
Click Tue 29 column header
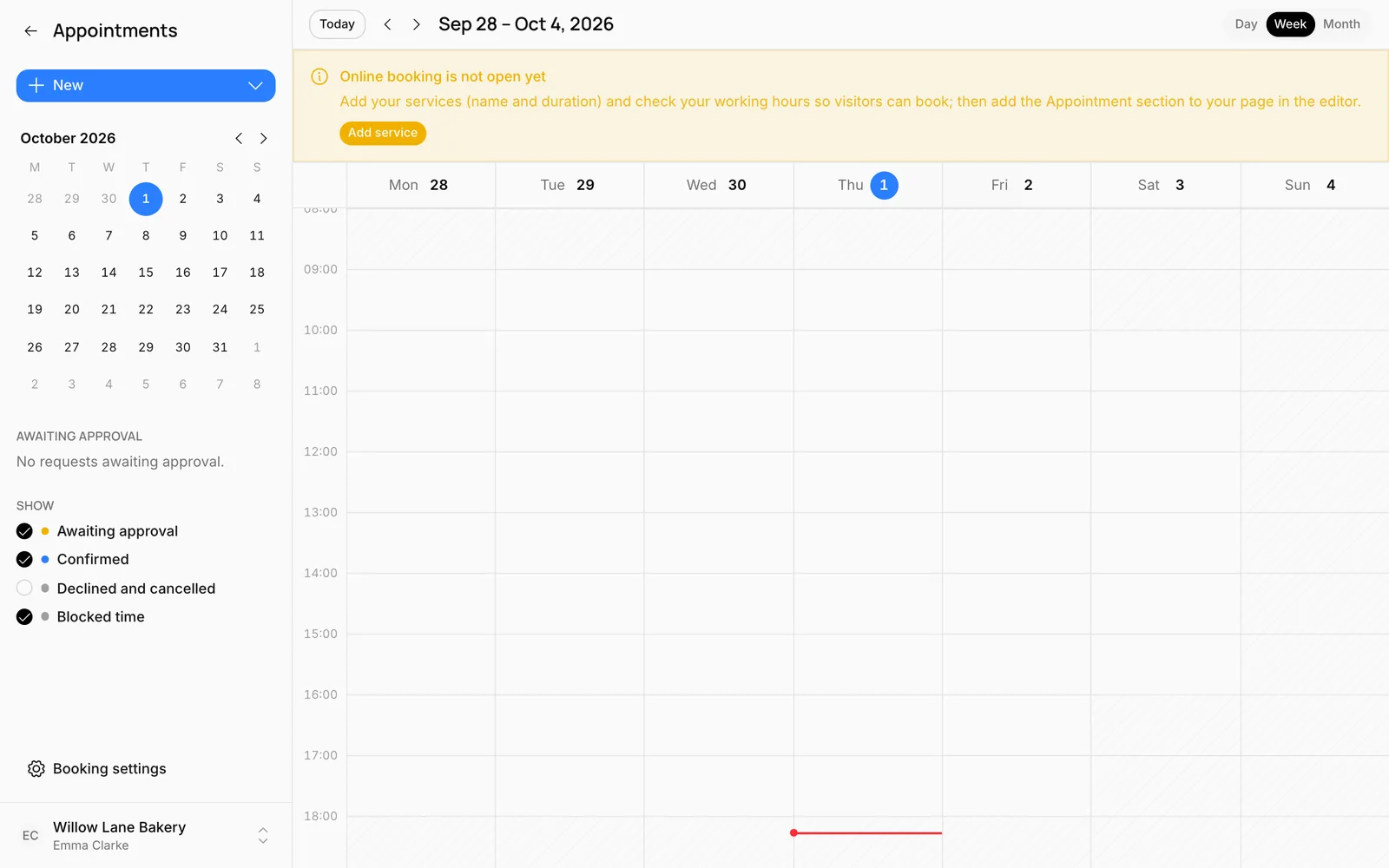coord(569,185)
